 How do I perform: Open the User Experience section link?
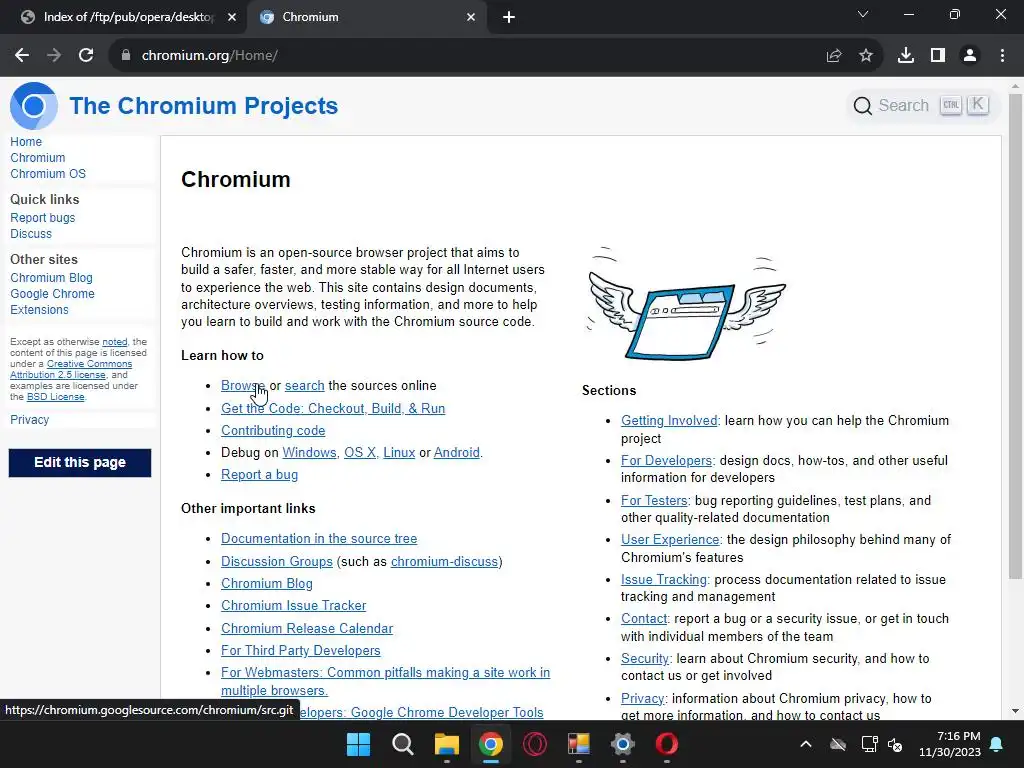tap(670, 539)
